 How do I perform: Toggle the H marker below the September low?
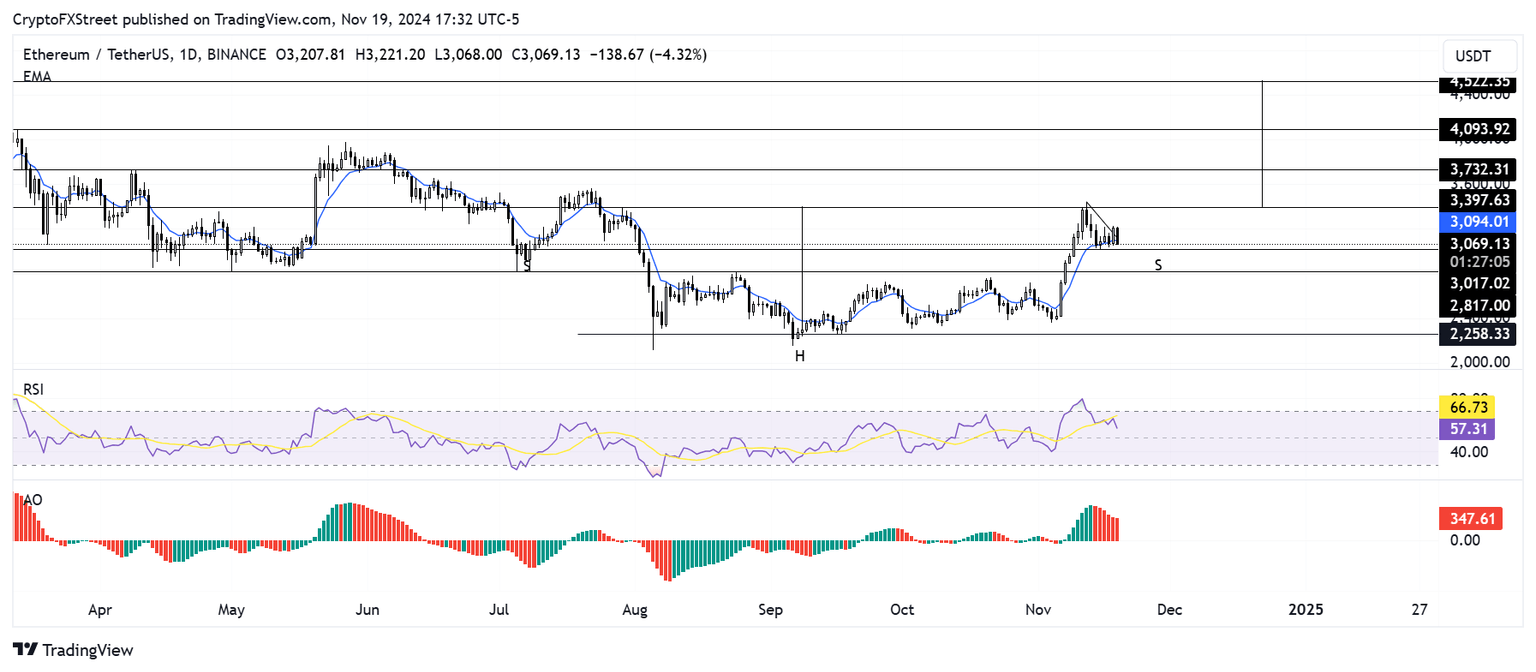(799, 355)
